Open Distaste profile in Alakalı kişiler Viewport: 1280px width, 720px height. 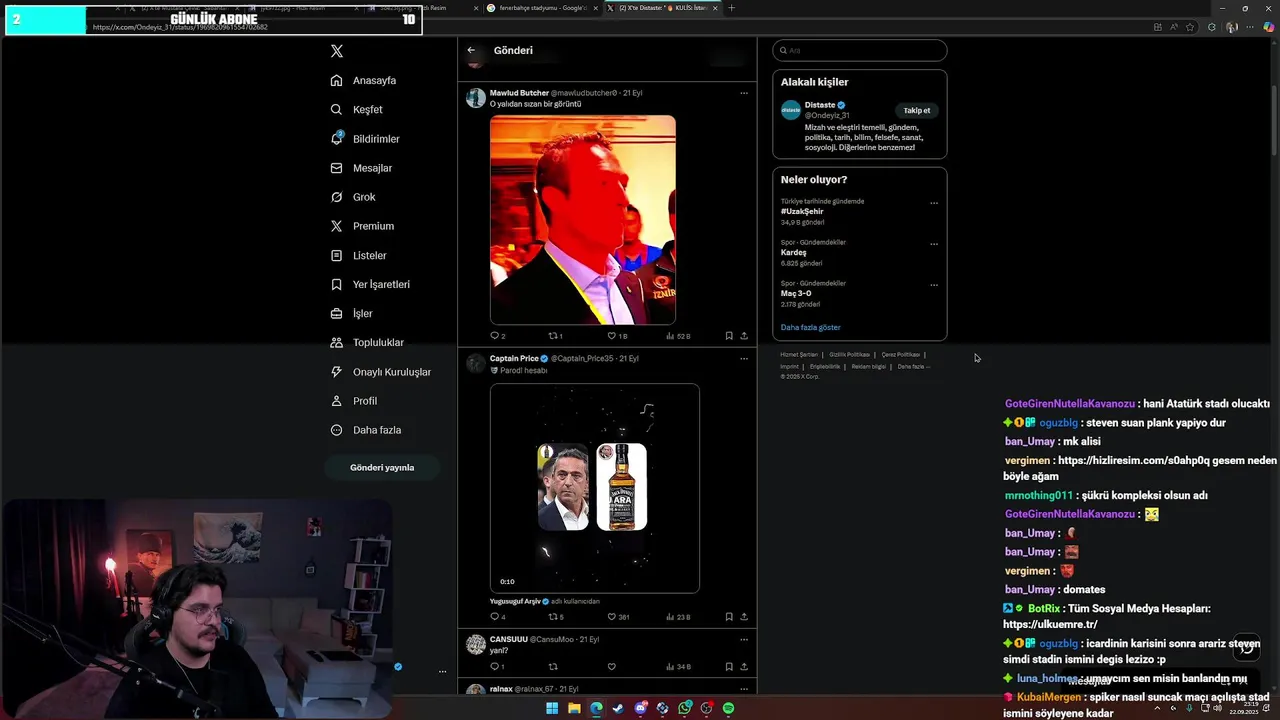point(820,105)
